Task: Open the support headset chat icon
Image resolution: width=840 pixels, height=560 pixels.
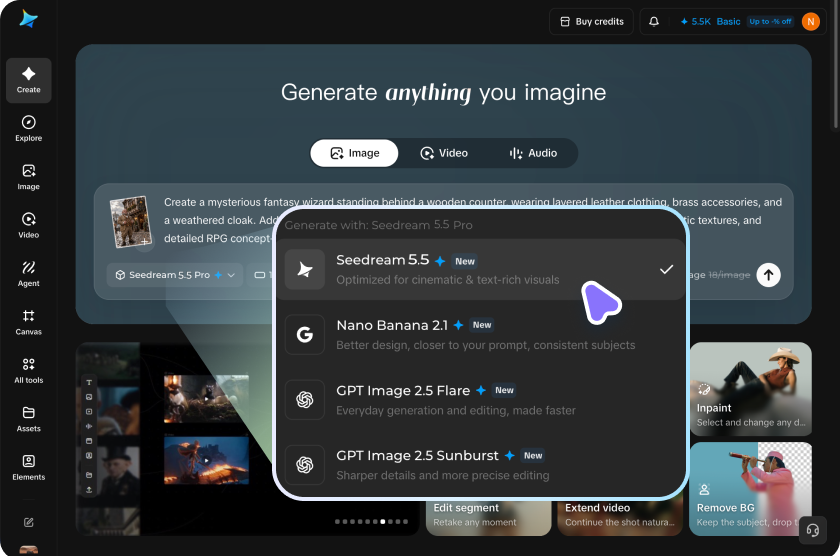Action: tap(813, 531)
